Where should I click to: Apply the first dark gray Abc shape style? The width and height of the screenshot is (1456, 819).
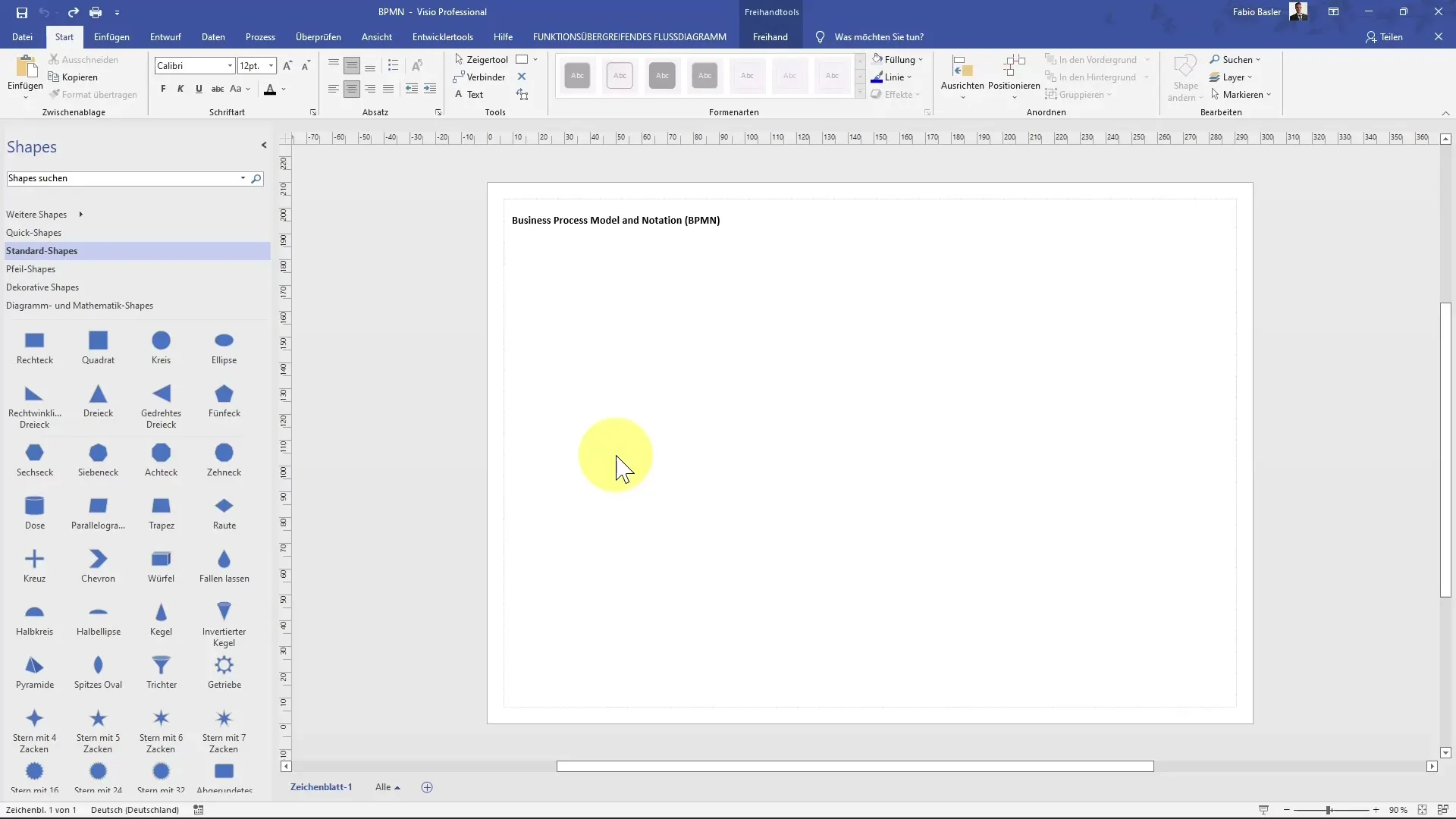pyautogui.click(x=577, y=75)
